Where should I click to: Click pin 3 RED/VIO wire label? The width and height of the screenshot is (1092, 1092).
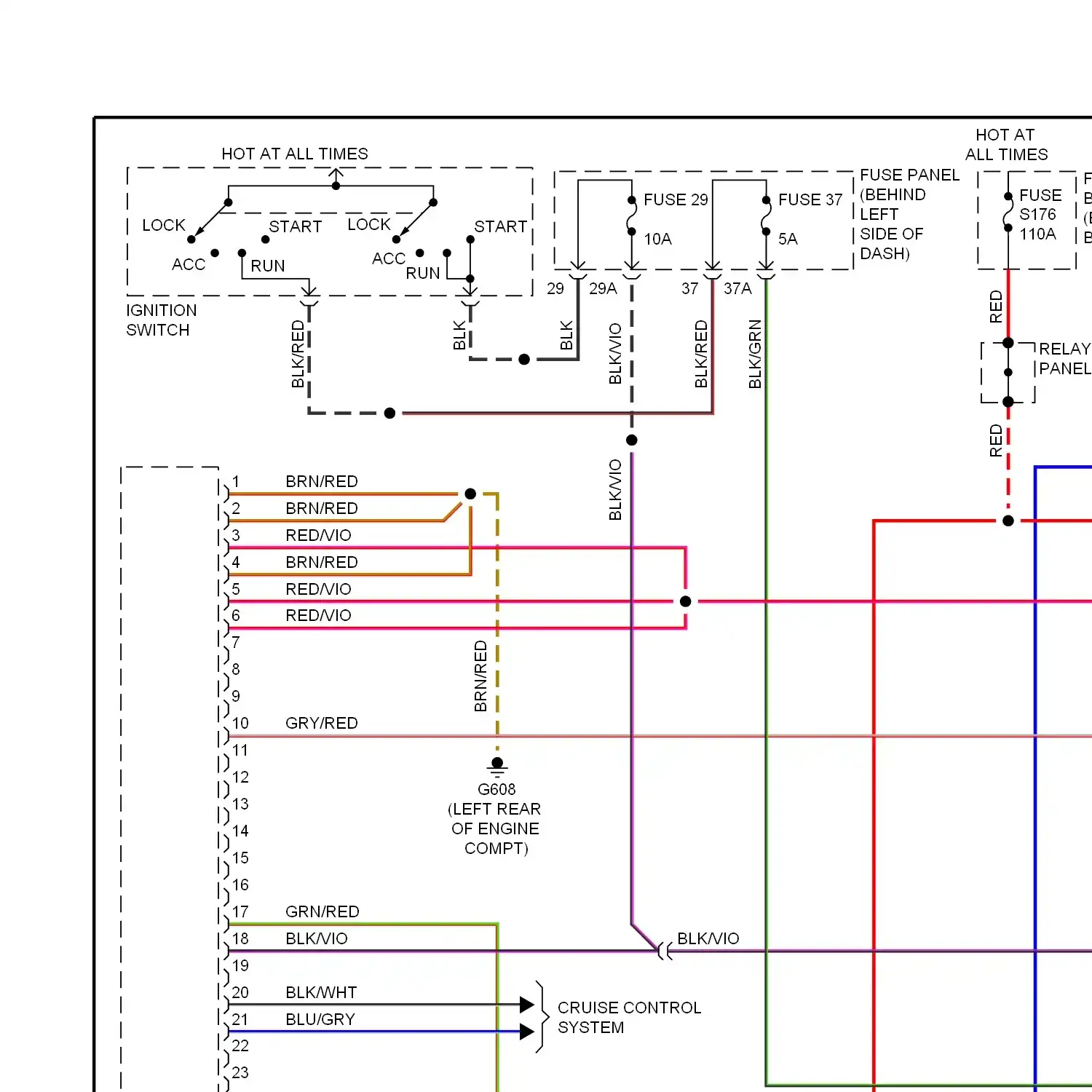click(318, 535)
